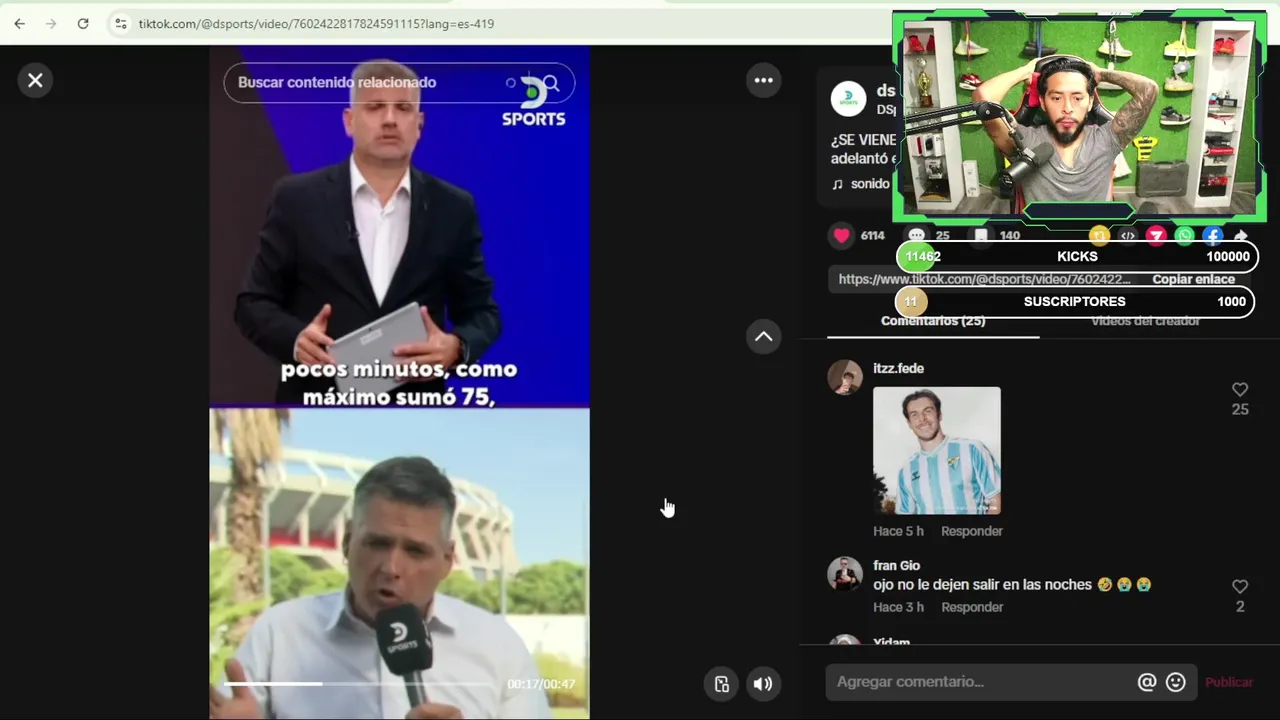
Task: Open the emoji picker icon
Action: click(1176, 682)
